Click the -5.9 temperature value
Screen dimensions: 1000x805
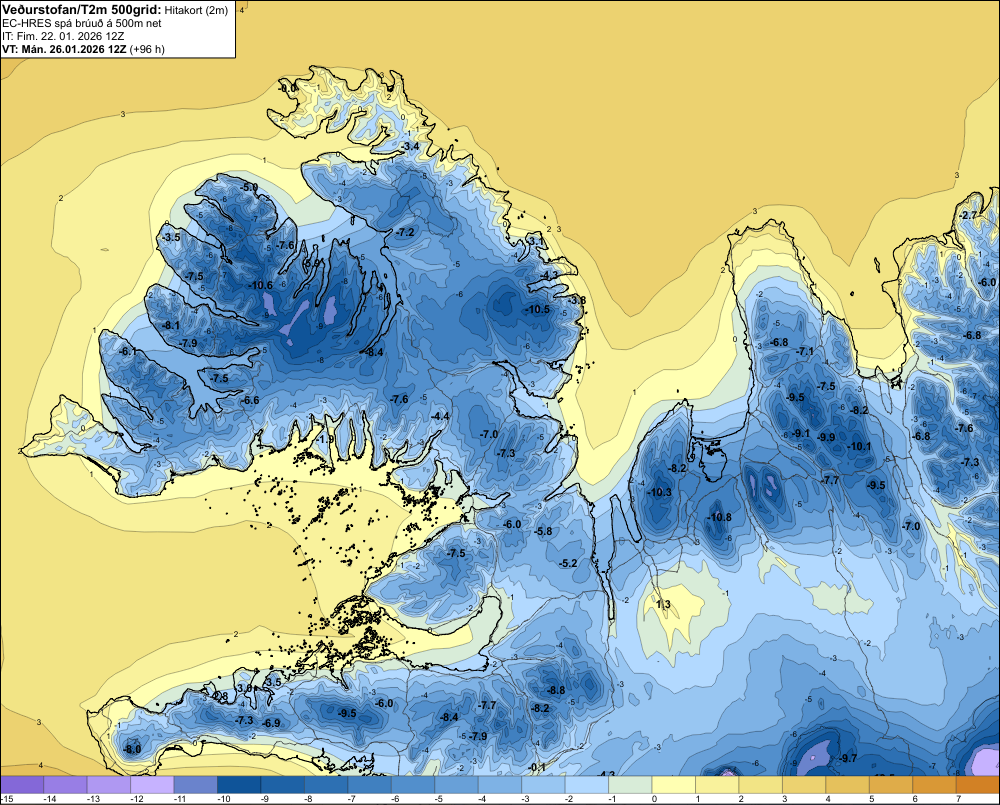point(311,263)
